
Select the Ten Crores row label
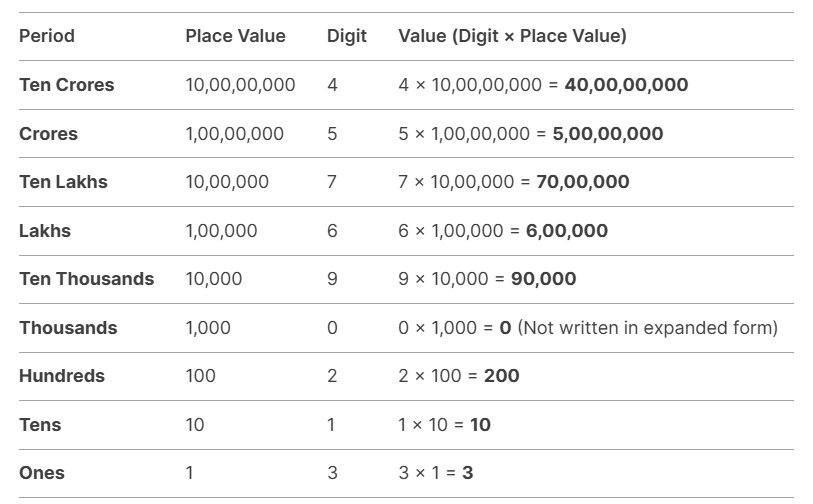[67, 85]
